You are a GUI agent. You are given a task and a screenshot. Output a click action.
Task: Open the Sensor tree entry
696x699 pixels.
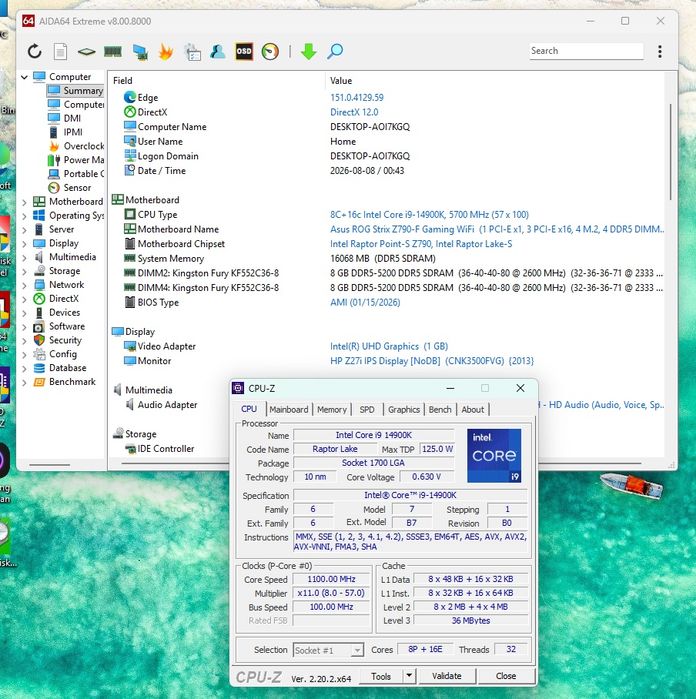pyautogui.click(x=77, y=187)
